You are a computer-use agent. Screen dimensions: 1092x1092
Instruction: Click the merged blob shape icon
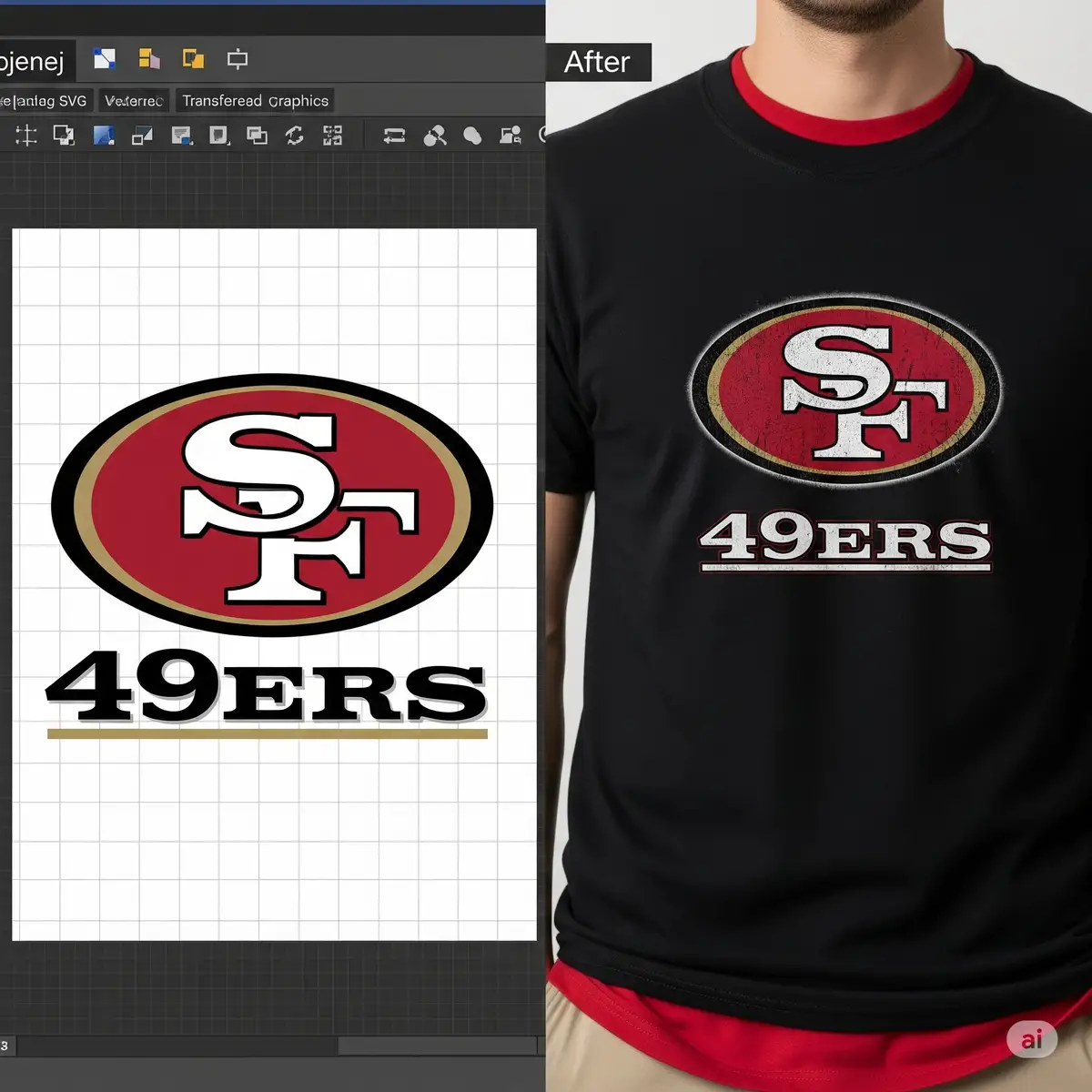472,136
